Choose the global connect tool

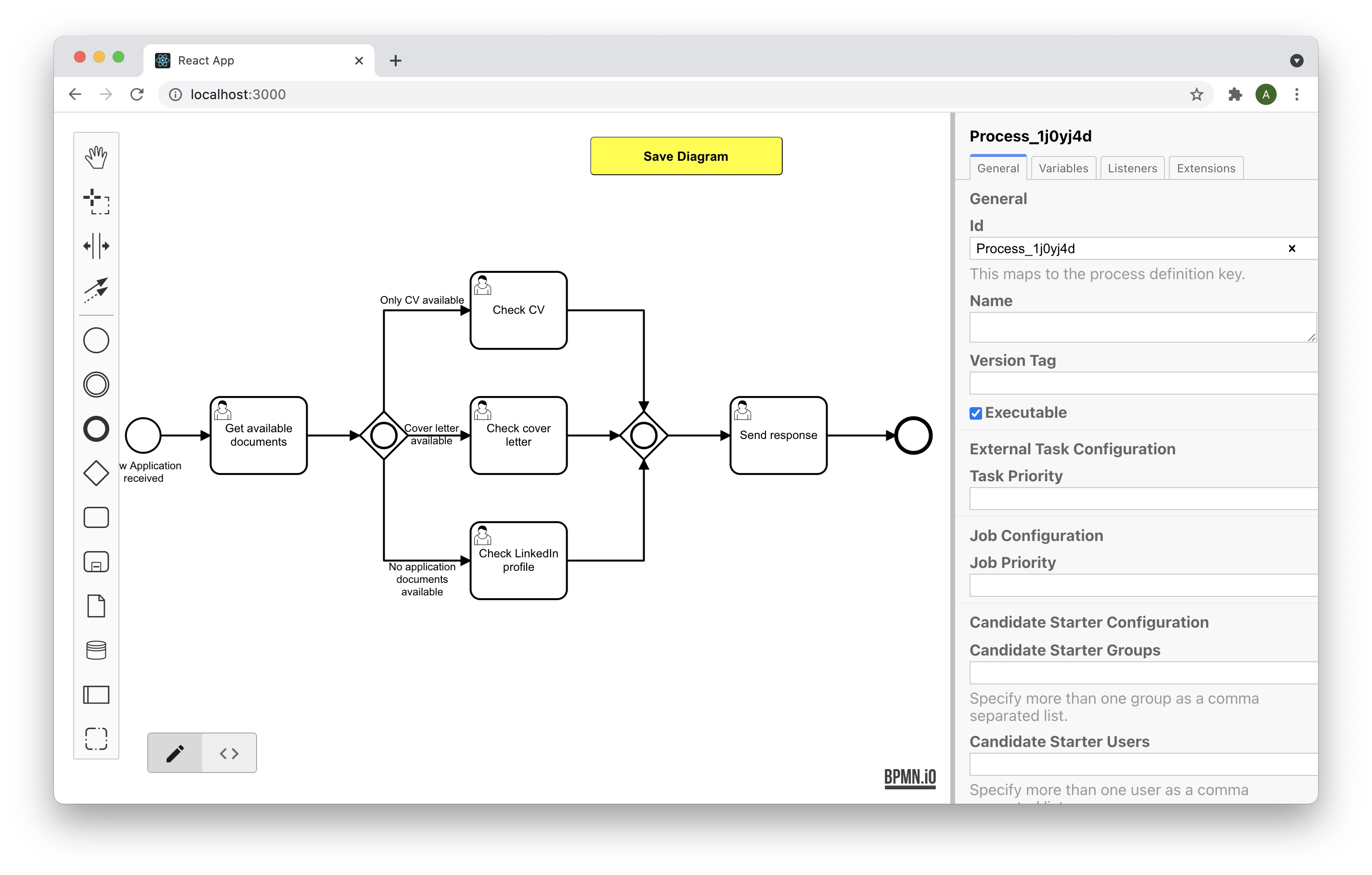tap(96, 290)
